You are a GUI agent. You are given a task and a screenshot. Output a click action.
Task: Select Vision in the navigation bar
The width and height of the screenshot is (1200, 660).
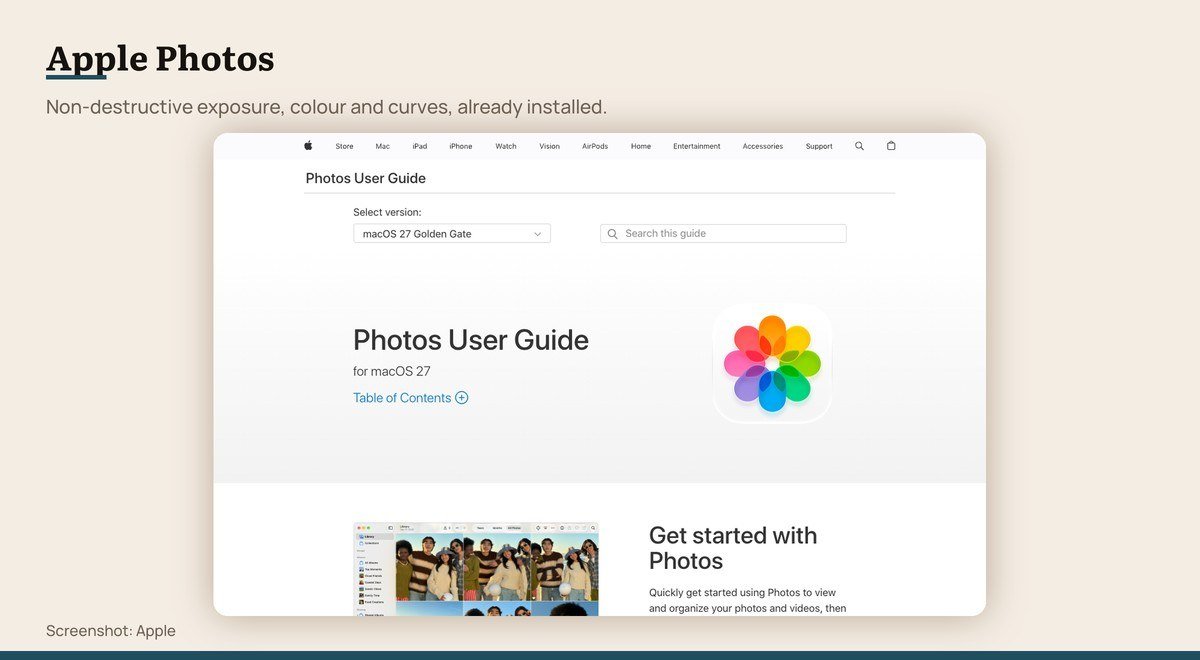pos(550,146)
